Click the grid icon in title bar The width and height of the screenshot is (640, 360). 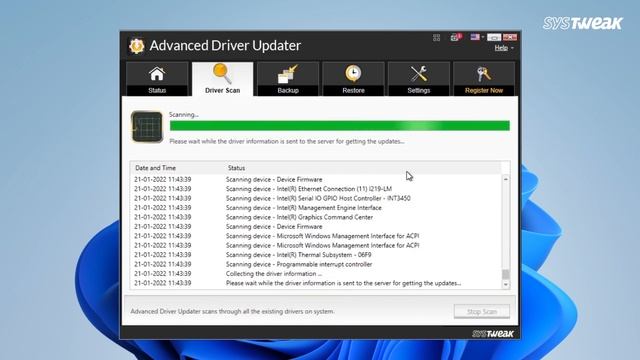436,38
